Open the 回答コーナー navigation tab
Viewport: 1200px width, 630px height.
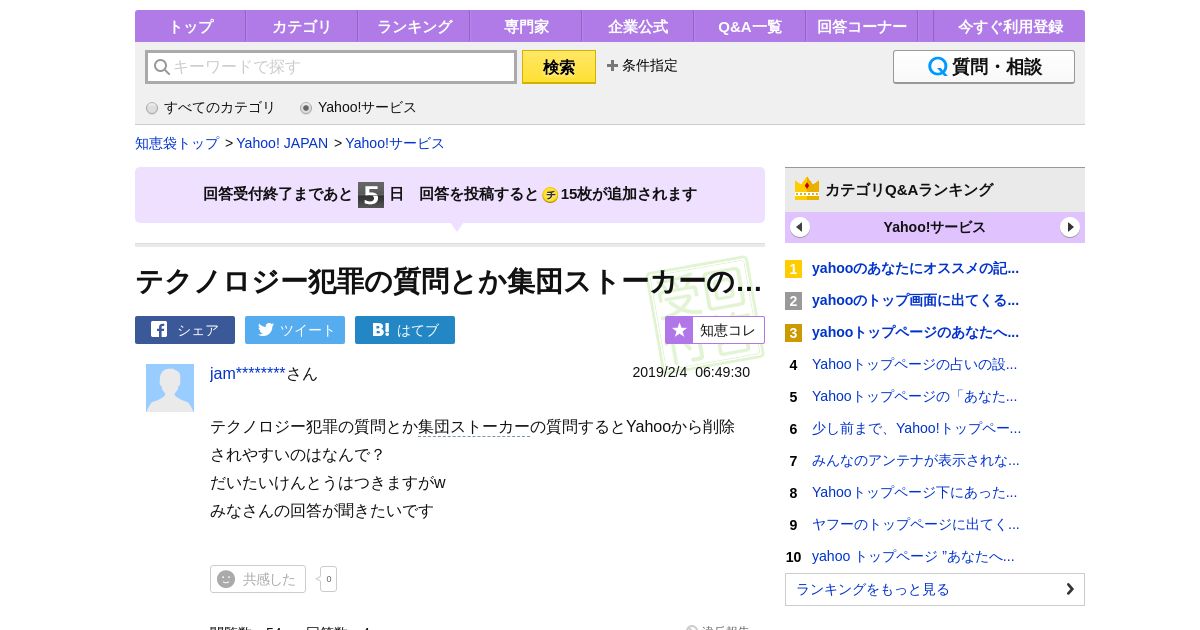pos(862,26)
